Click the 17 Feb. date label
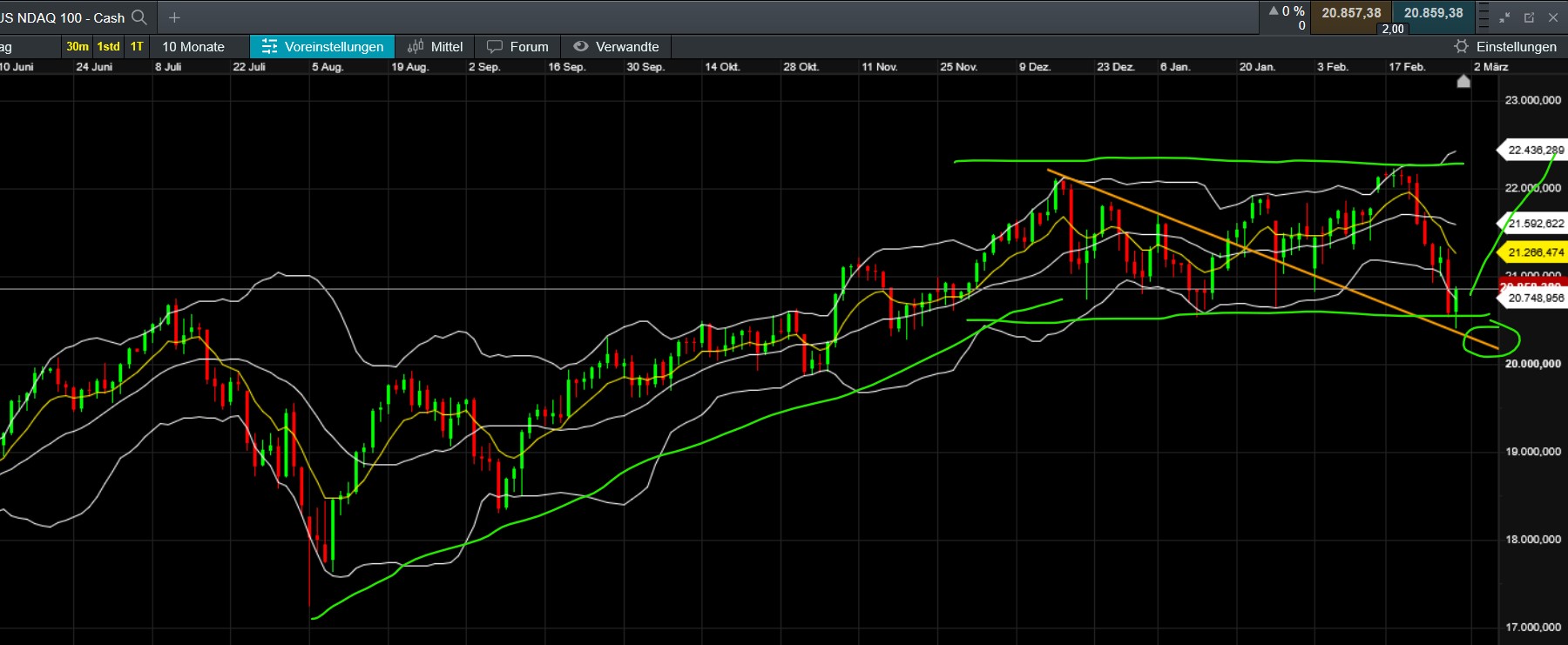 click(1407, 67)
